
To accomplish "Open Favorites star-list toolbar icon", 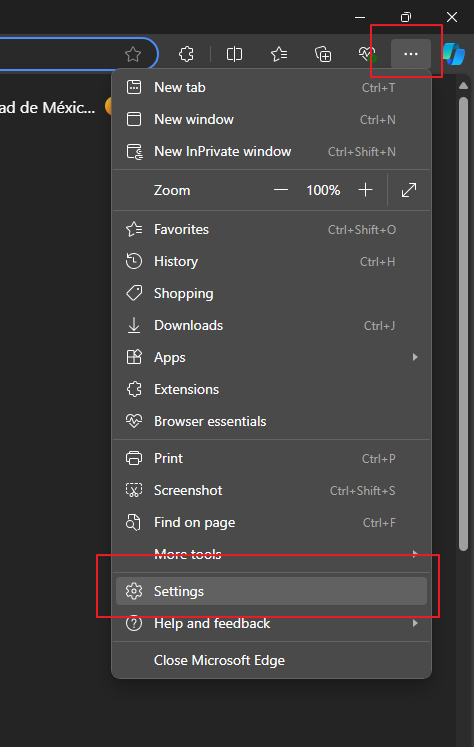I will coord(279,54).
